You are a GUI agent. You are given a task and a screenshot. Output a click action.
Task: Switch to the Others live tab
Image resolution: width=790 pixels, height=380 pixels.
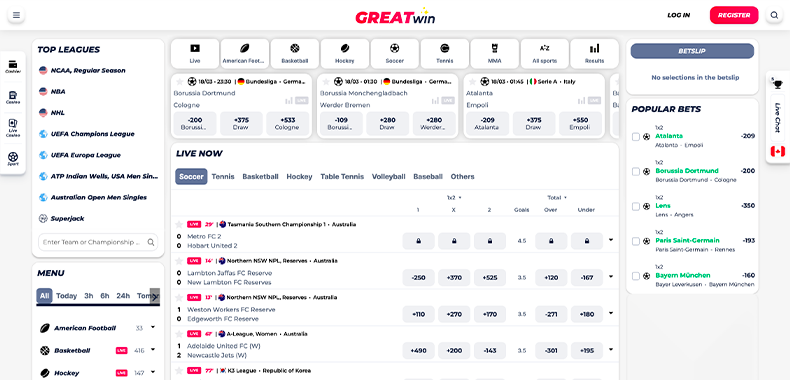(463, 177)
